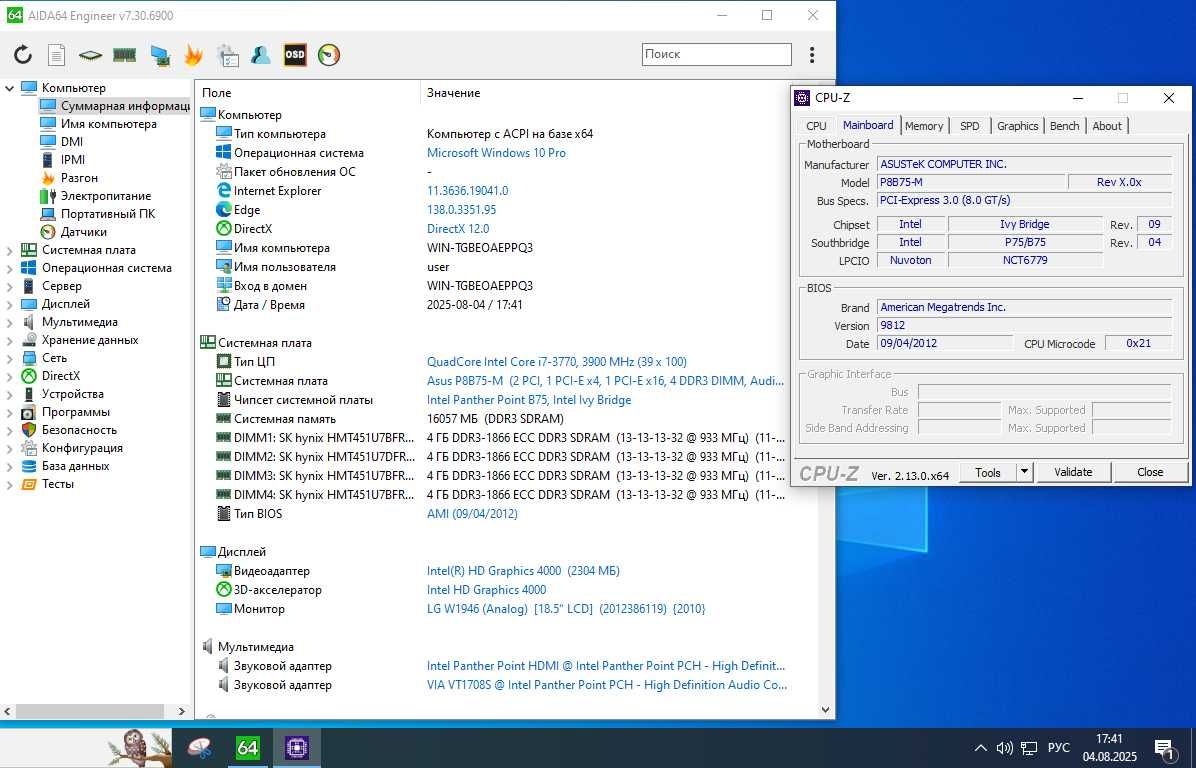The image size is (1196, 768).
Task: Open the Asus P8B75-M motherboard link
Action: click(x=605, y=381)
